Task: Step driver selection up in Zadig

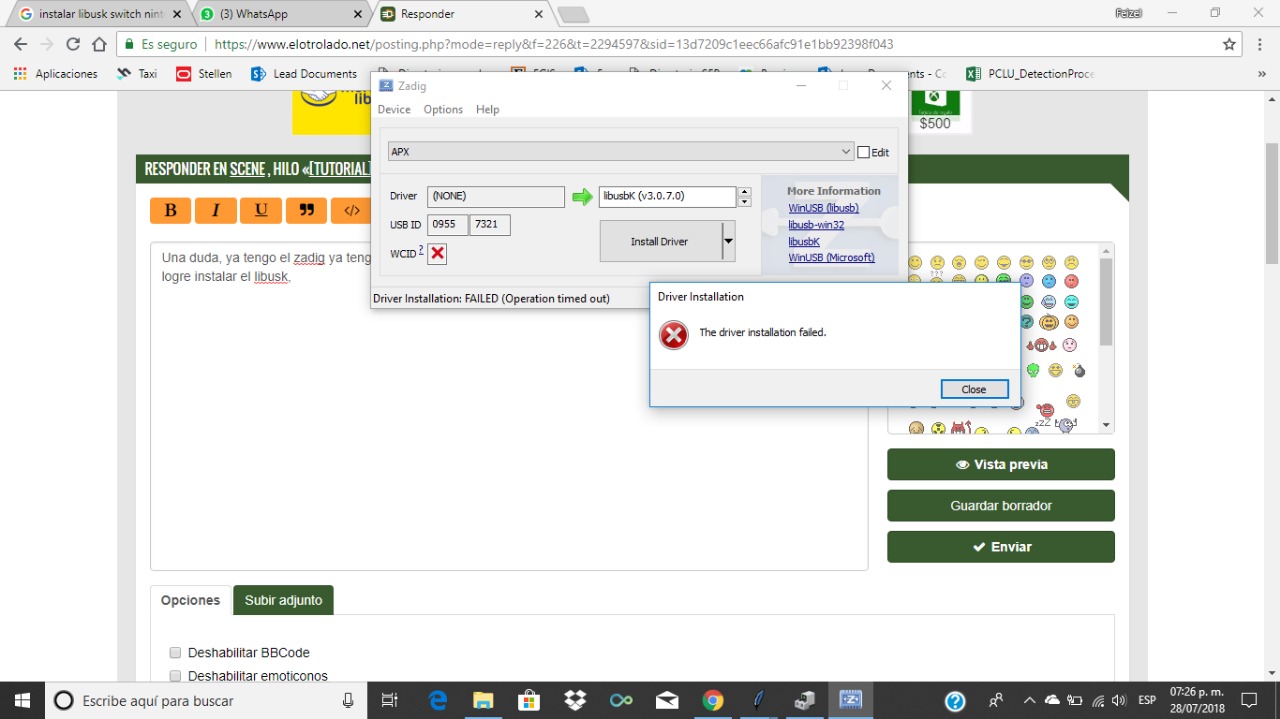Action: tap(744, 192)
